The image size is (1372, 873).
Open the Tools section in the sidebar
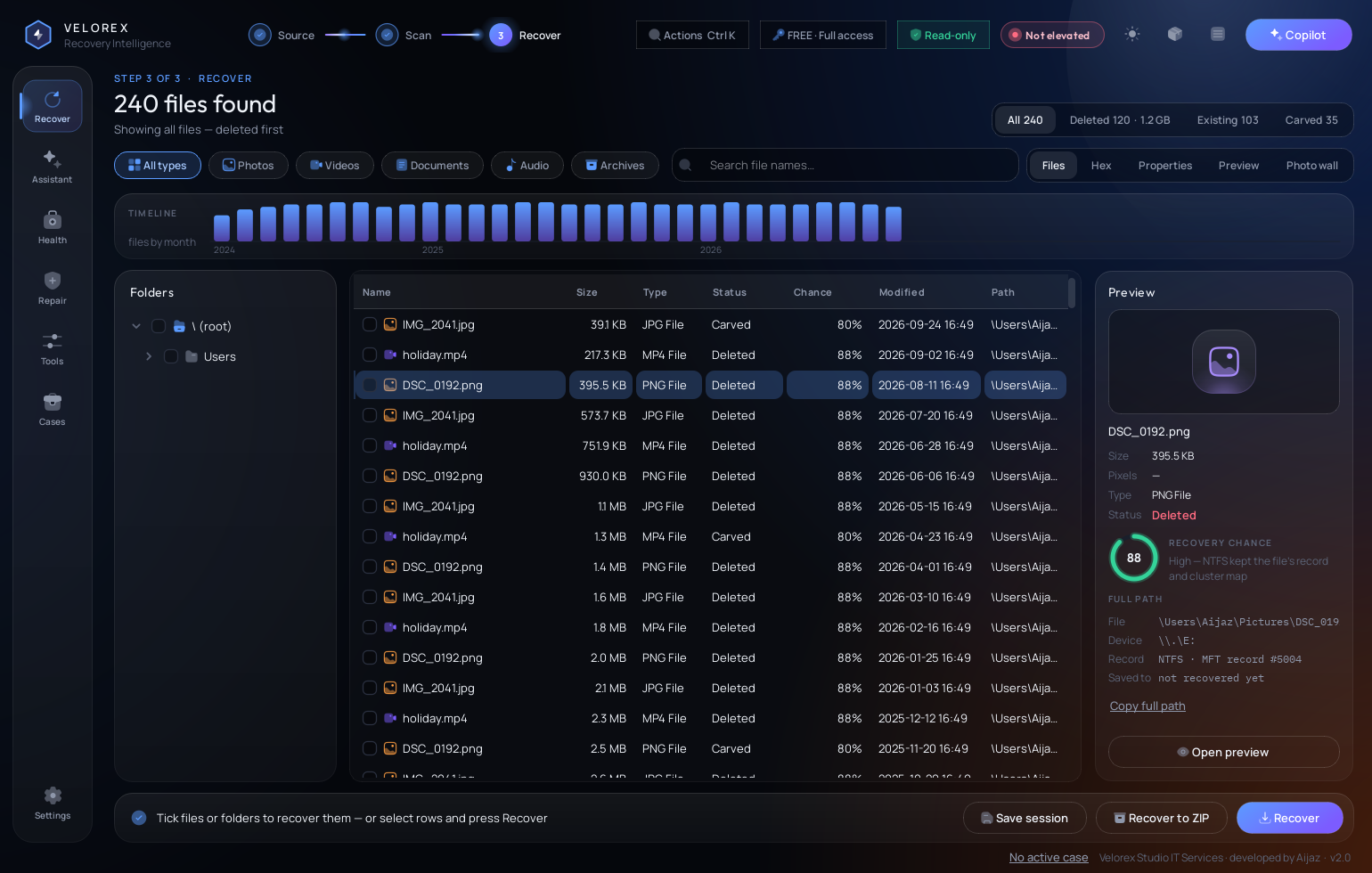point(53,348)
